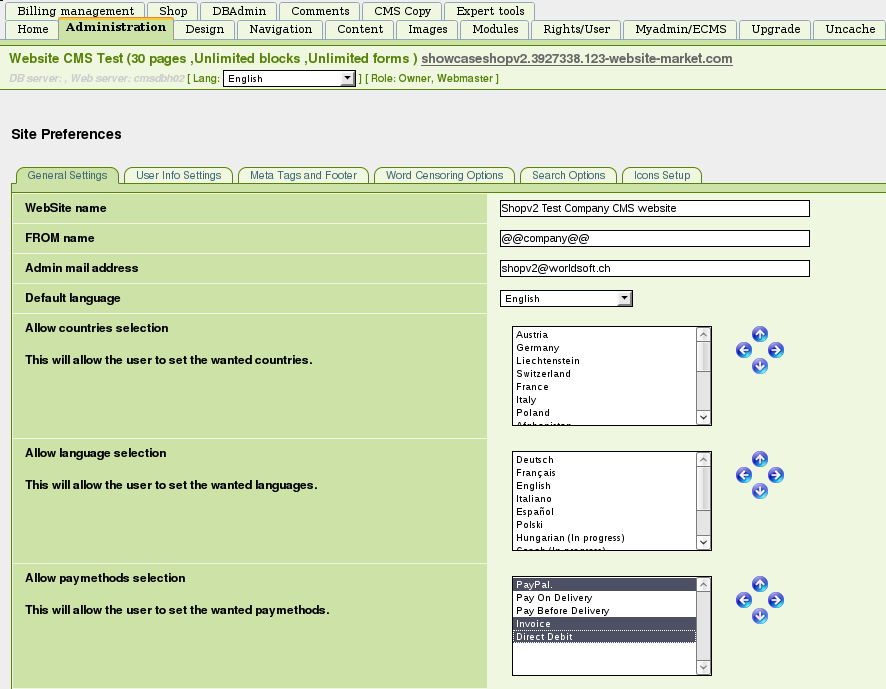Select Pay On Delivery in paymethods list
This screenshot has width=886, height=689.
coord(554,598)
